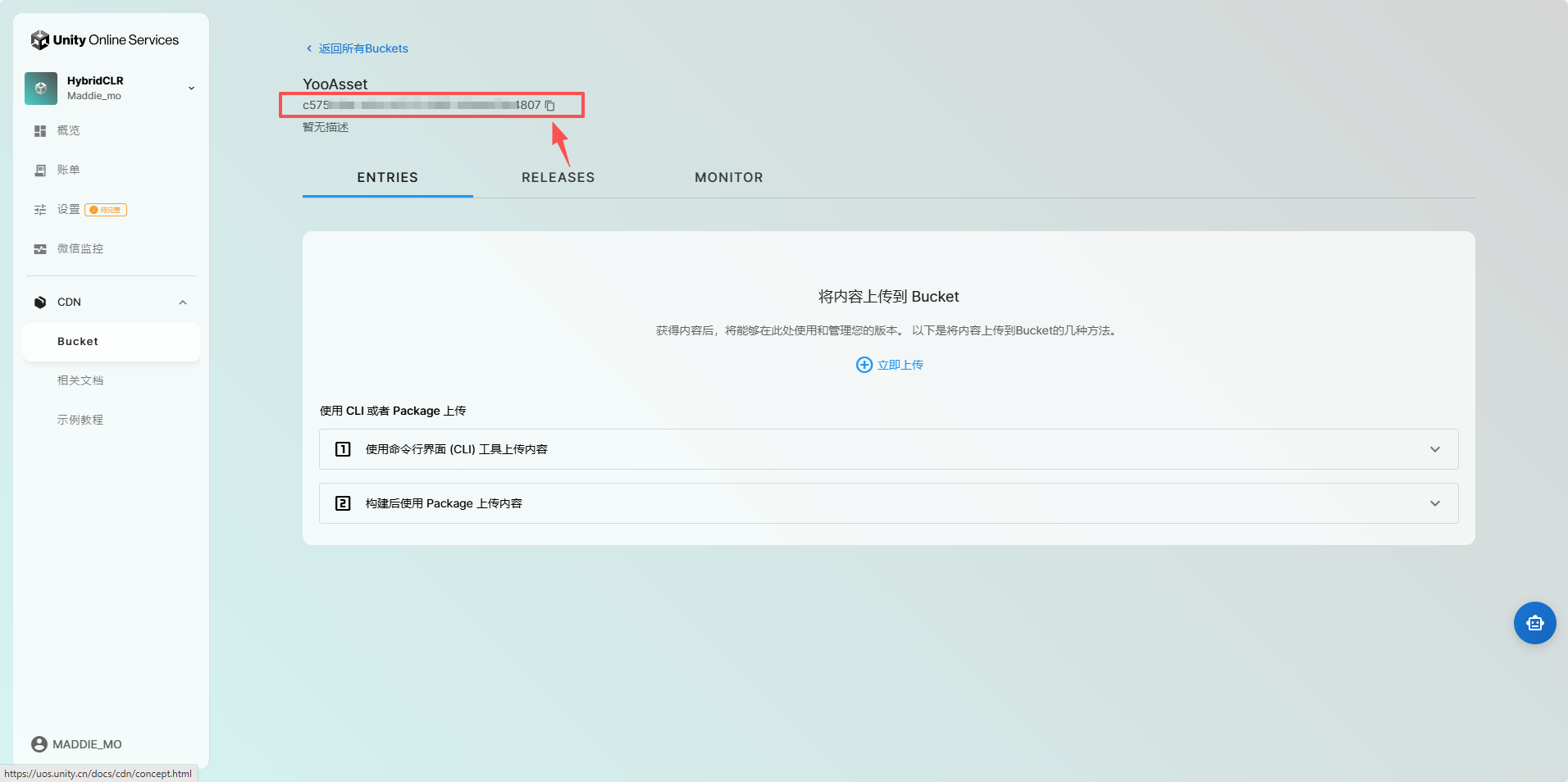Click the 将内容上传到 Bucket heading
The height and width of the screenshot is (782, 1568).
889,297
